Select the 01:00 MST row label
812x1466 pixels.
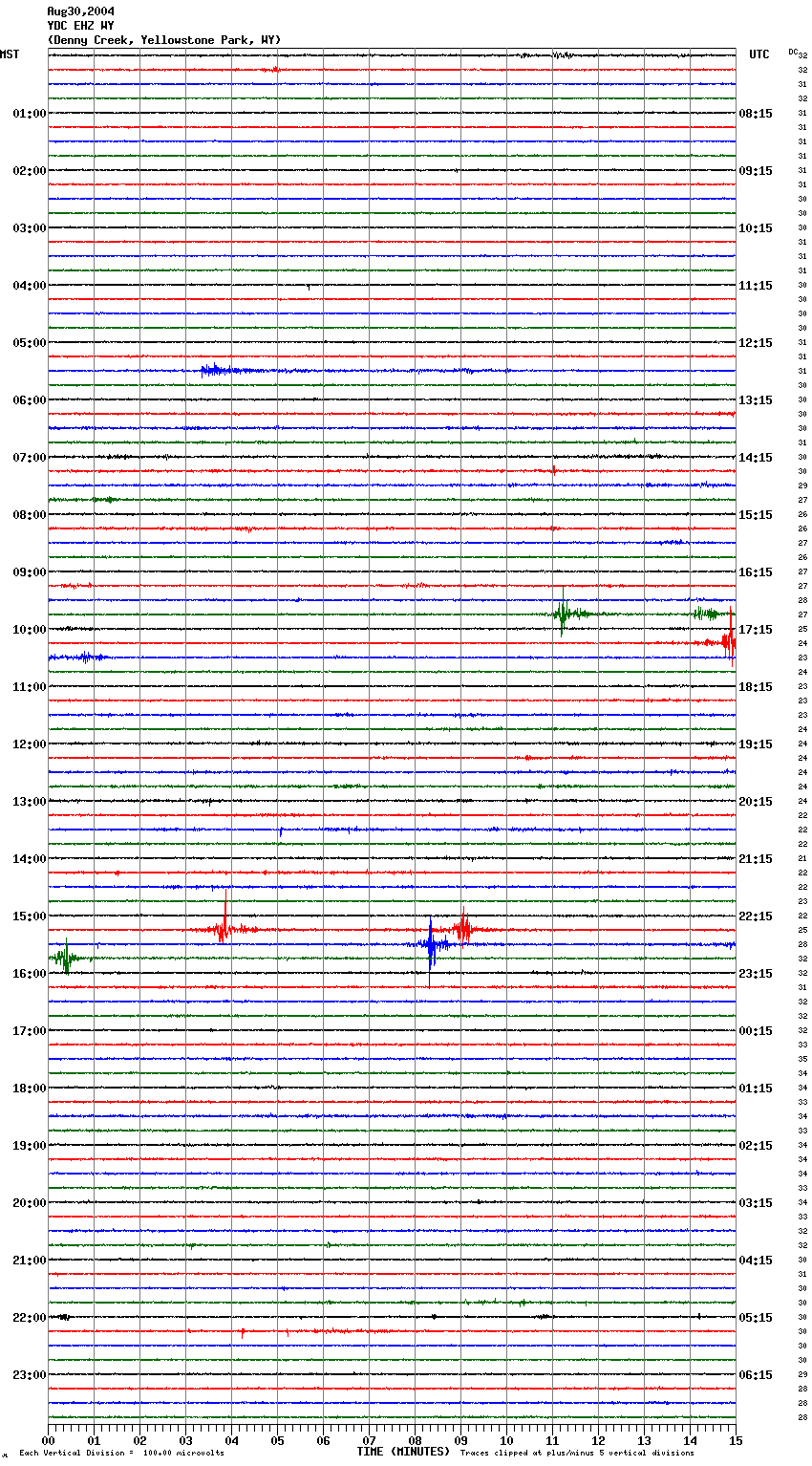point(29,114)
